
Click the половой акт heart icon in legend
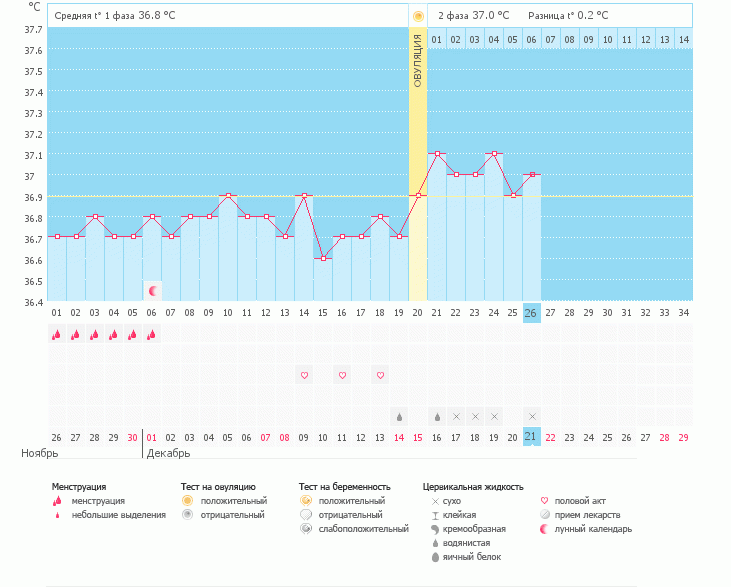[x=544, y=501]
